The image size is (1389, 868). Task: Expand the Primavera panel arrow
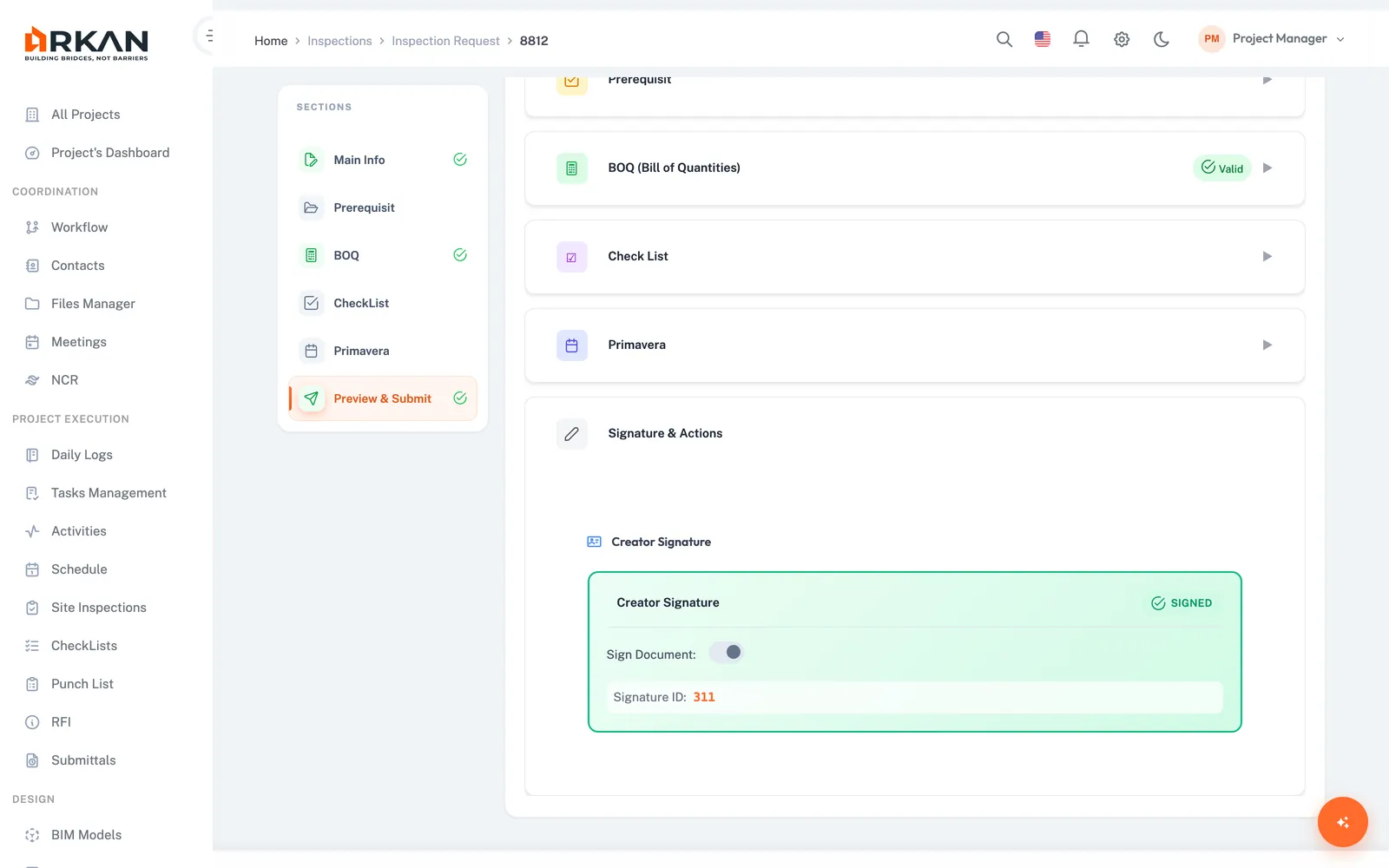coord(1267,345)
